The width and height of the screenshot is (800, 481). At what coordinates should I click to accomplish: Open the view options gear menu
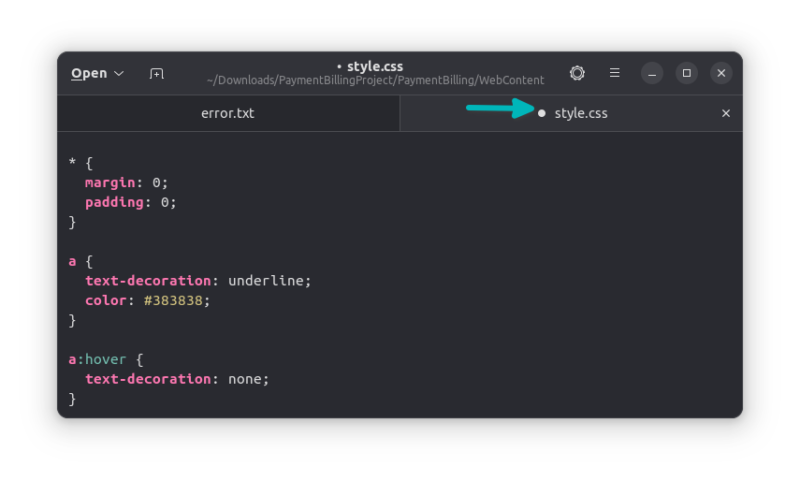point(577,73)
